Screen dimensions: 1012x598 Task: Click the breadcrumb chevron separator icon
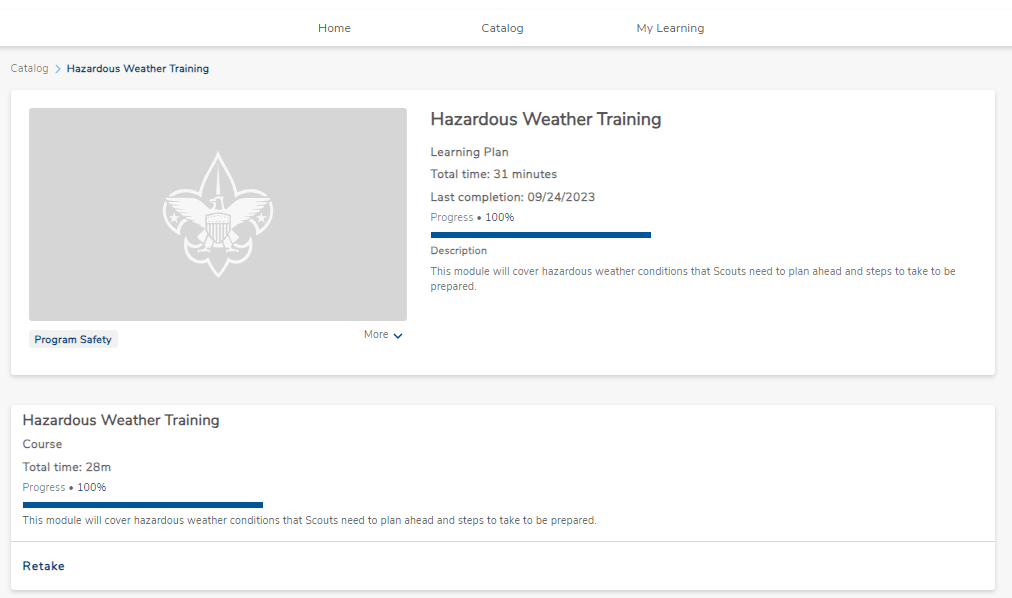(x=58, y=69)
